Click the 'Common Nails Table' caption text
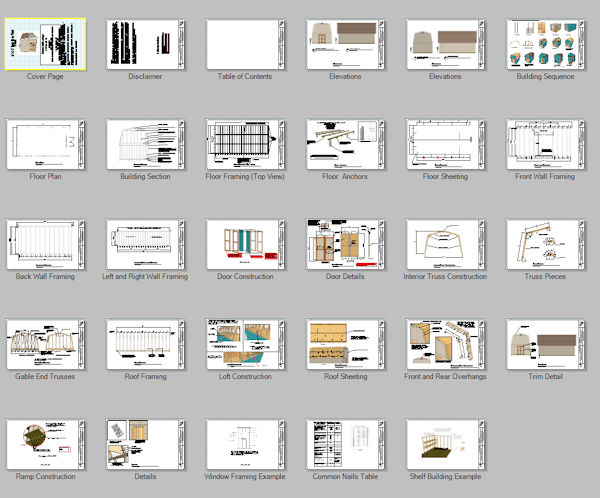The height and width of the screenshot is (498, 600). coord(345,476)
